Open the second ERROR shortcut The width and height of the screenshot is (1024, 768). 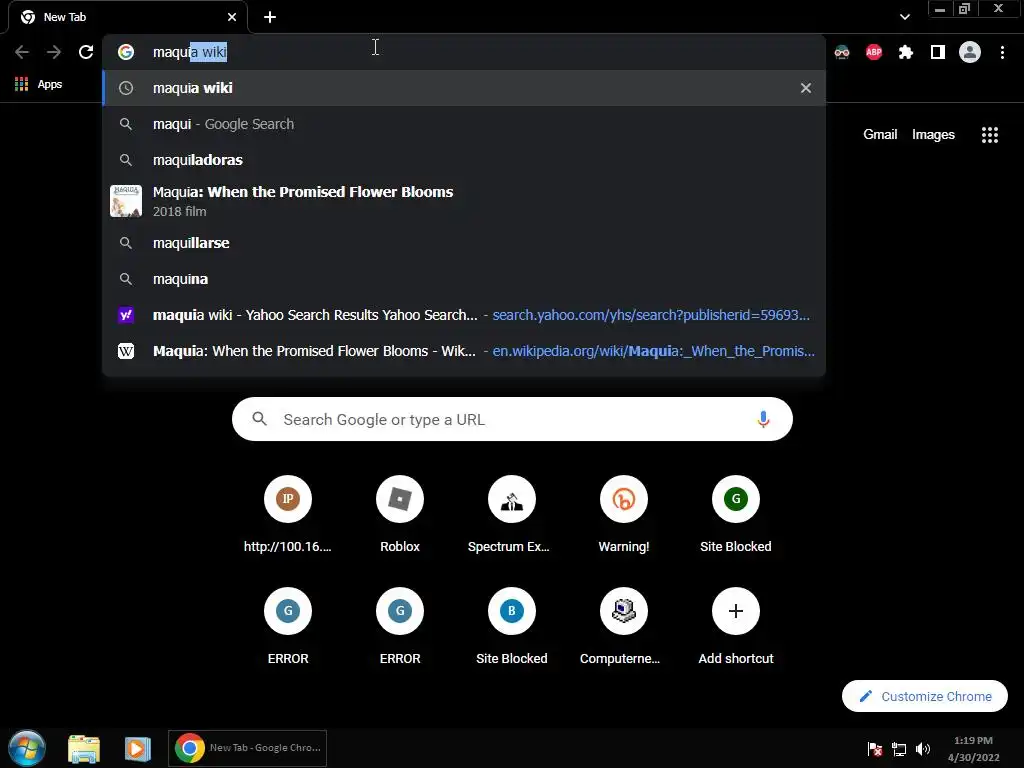coord(400,627)
